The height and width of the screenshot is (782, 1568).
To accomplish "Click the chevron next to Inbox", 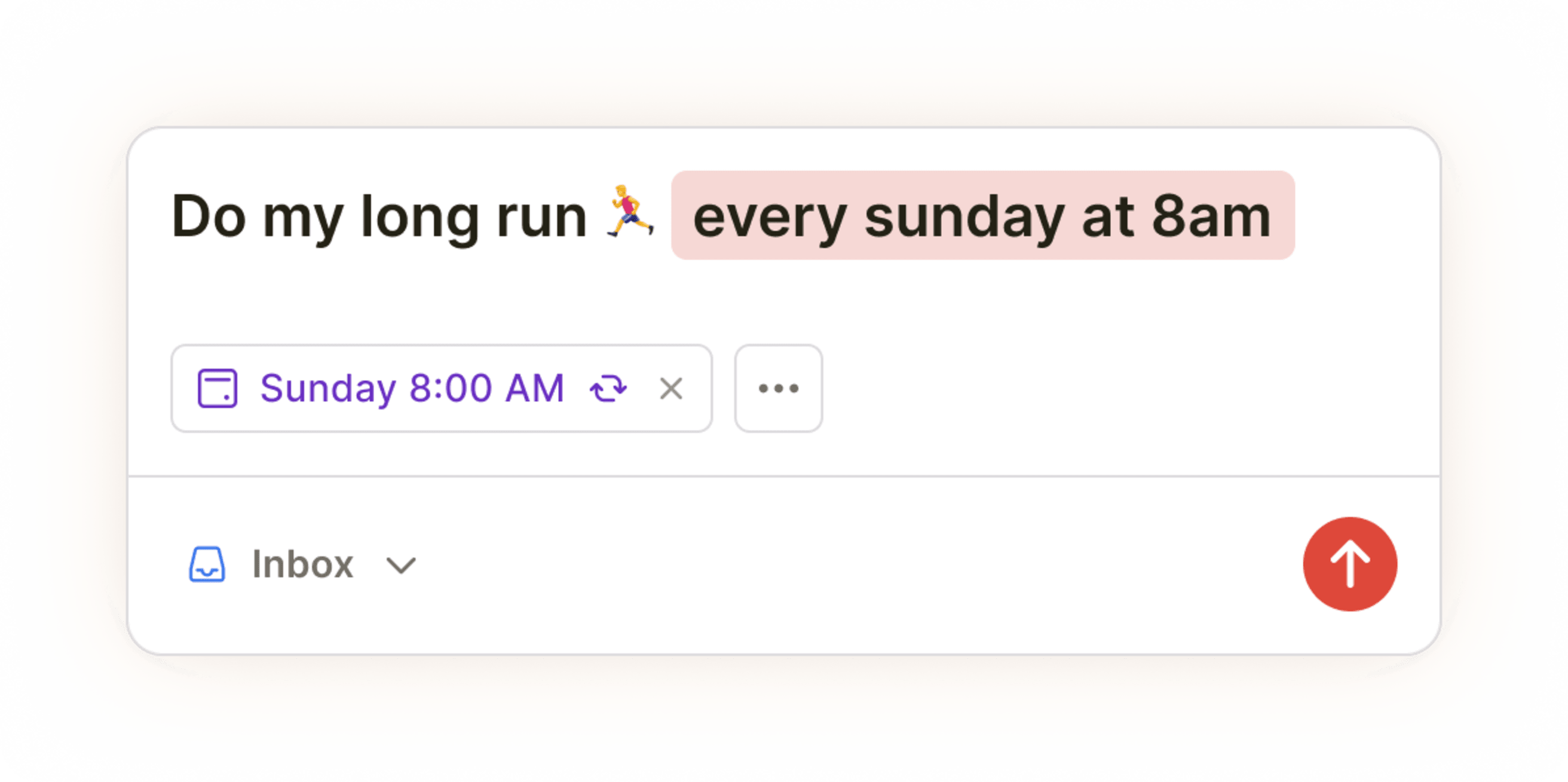I will click(401, 565).
